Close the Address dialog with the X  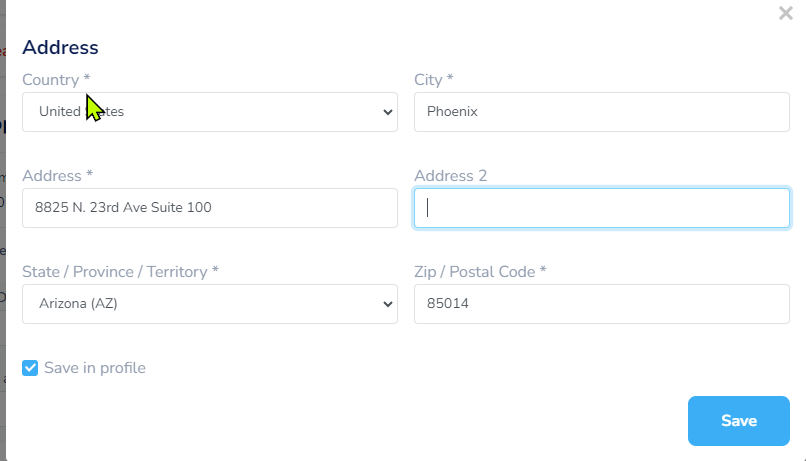786,14
